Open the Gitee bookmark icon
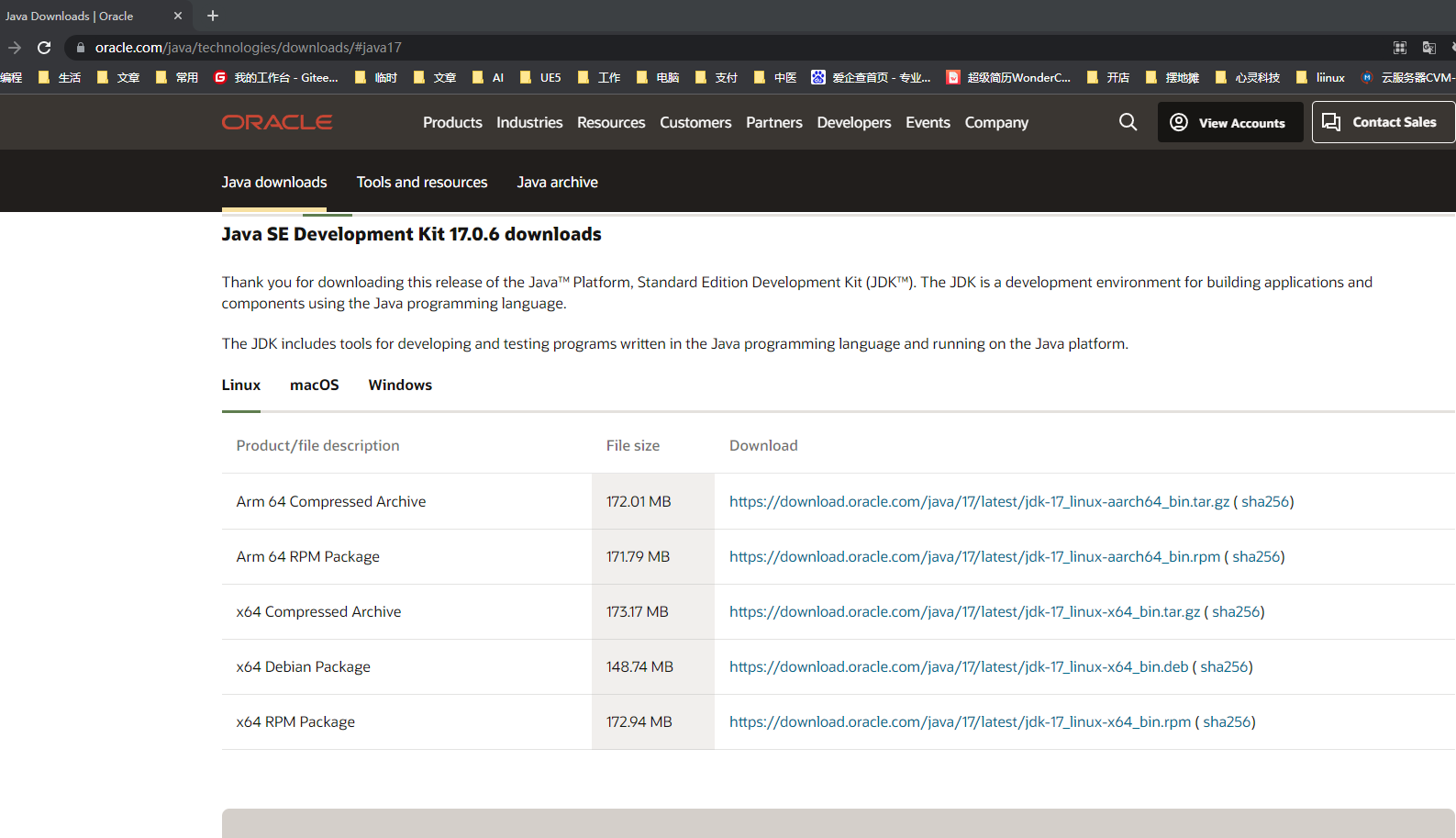 tap(220, 78)
